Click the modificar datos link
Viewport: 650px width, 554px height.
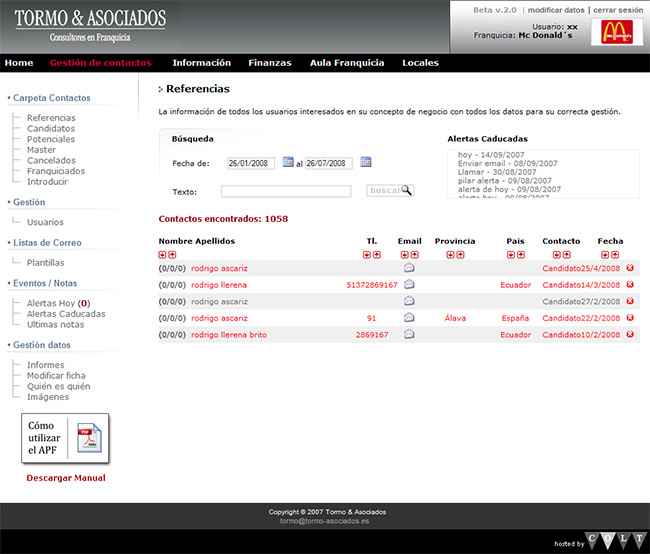tap(556, 9)
